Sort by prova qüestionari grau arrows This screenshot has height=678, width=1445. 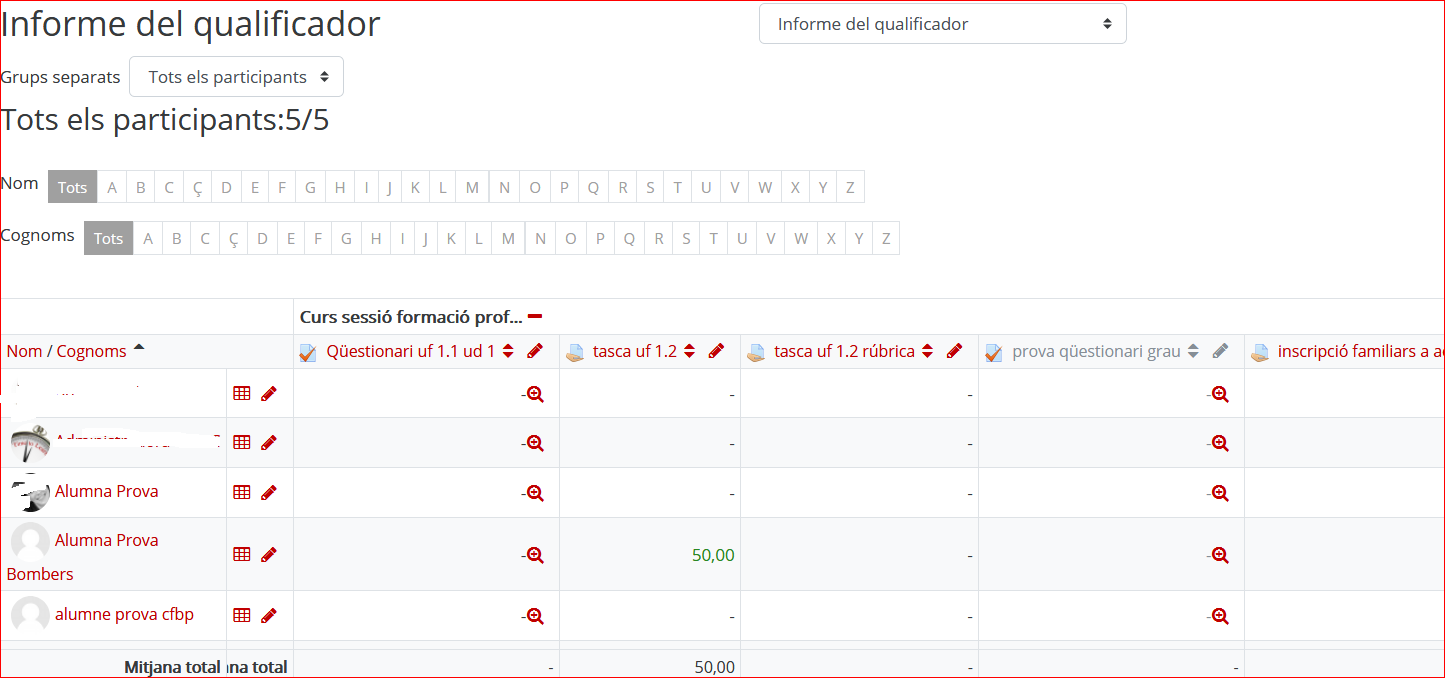pyautogui.click(x=1192, y=351)
